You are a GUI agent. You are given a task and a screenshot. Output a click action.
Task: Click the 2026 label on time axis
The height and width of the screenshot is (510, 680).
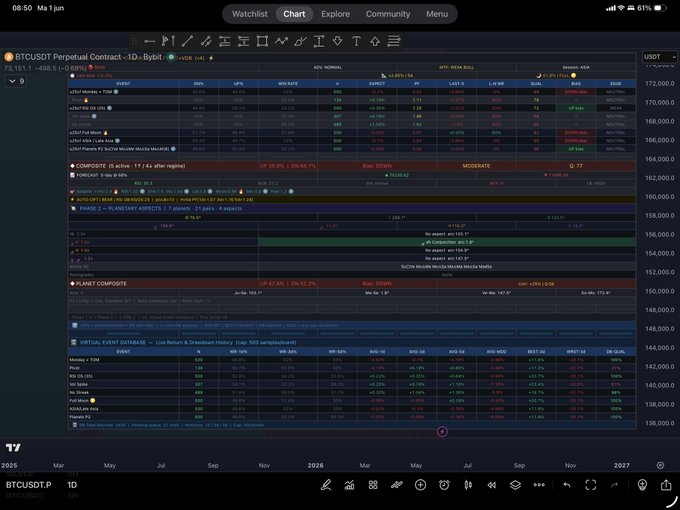pos(315,465)
